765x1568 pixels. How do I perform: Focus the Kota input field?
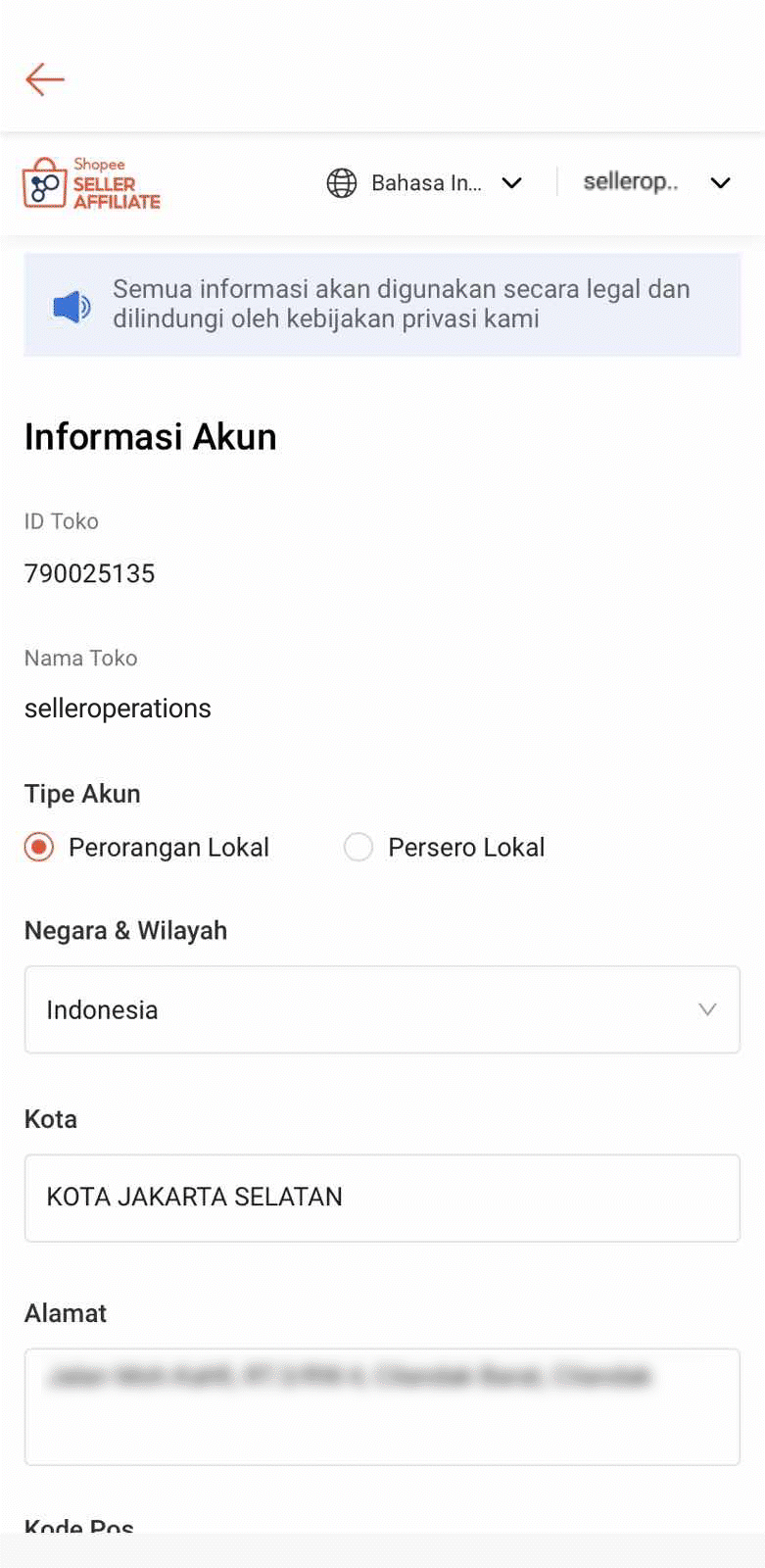pos(382,1198)
